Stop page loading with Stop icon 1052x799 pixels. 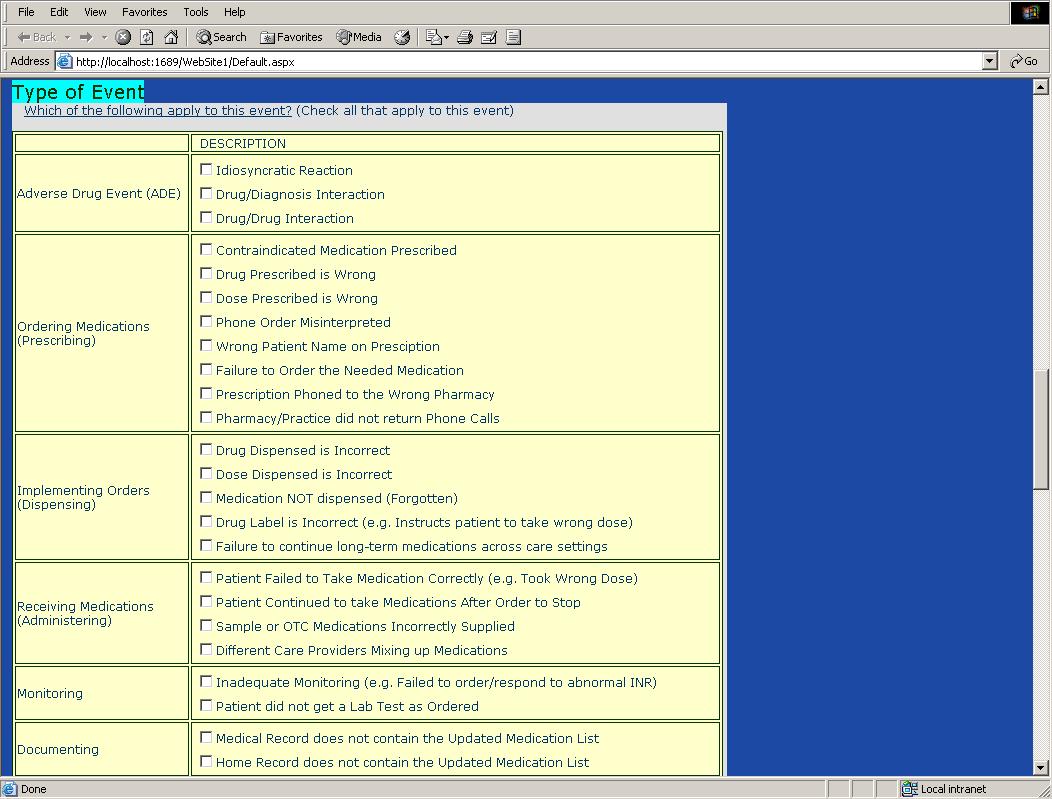[123, 38]
